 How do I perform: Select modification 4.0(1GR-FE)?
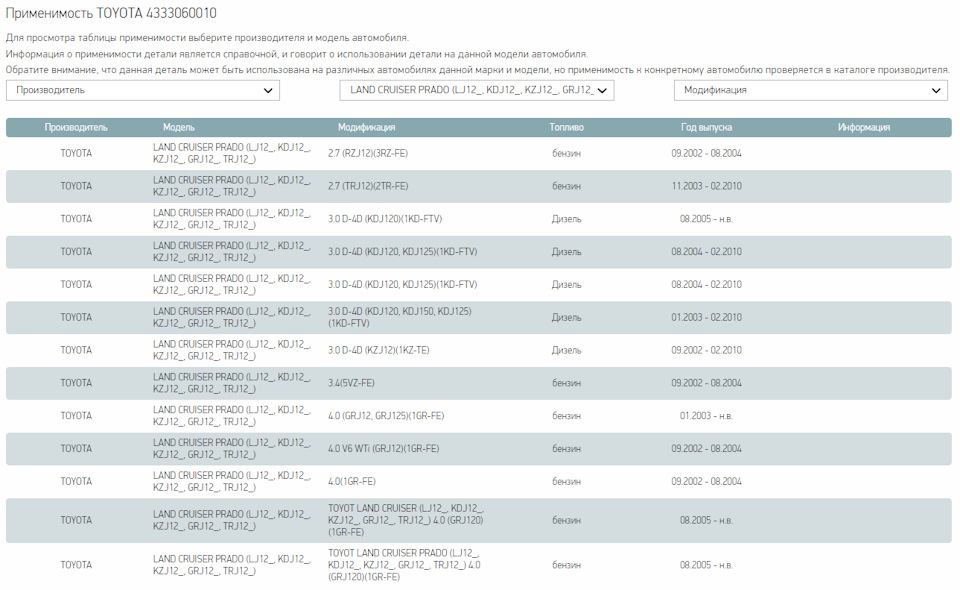(x=351, y=482)
